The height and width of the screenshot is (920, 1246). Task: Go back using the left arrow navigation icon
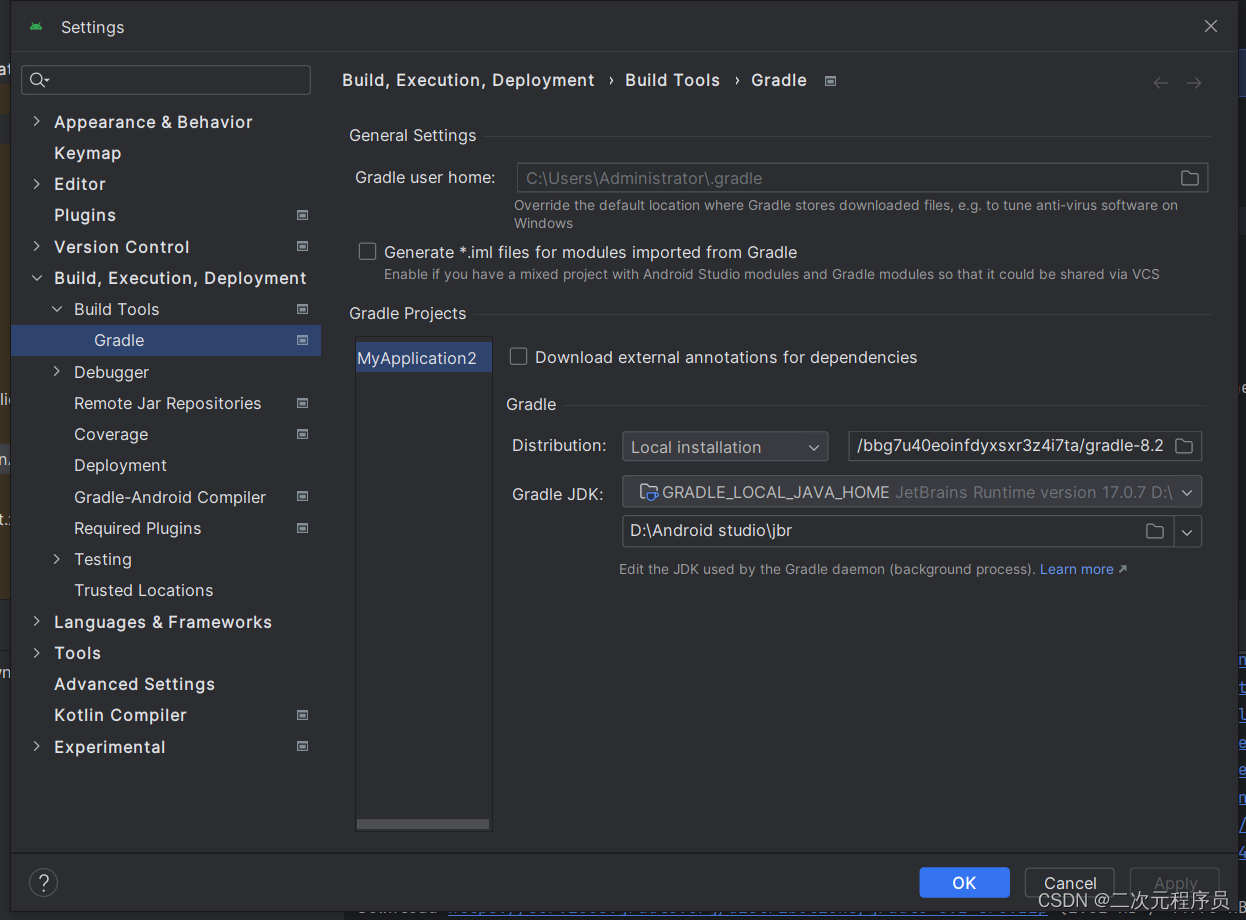click(x=1160, y=83)
